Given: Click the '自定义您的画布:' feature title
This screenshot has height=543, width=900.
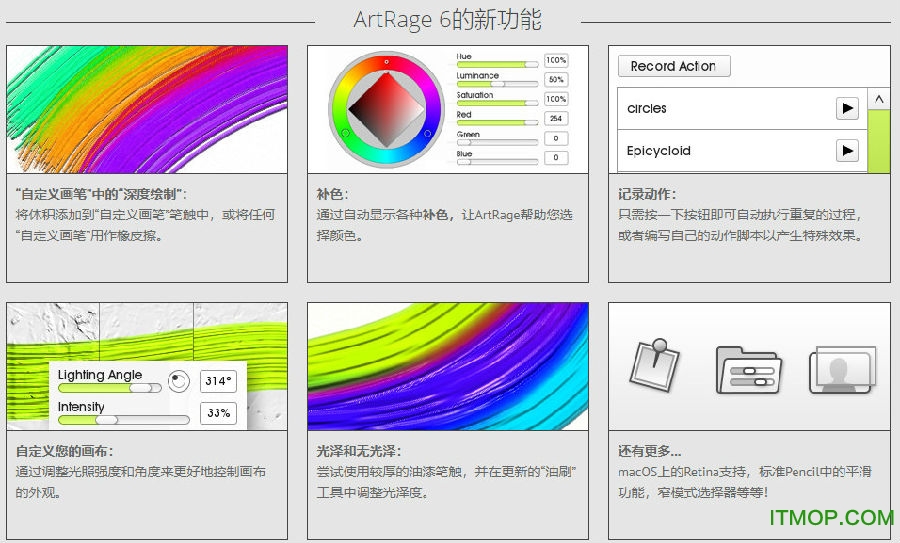Looking at the screenshot, I should (x=65, y=451).
